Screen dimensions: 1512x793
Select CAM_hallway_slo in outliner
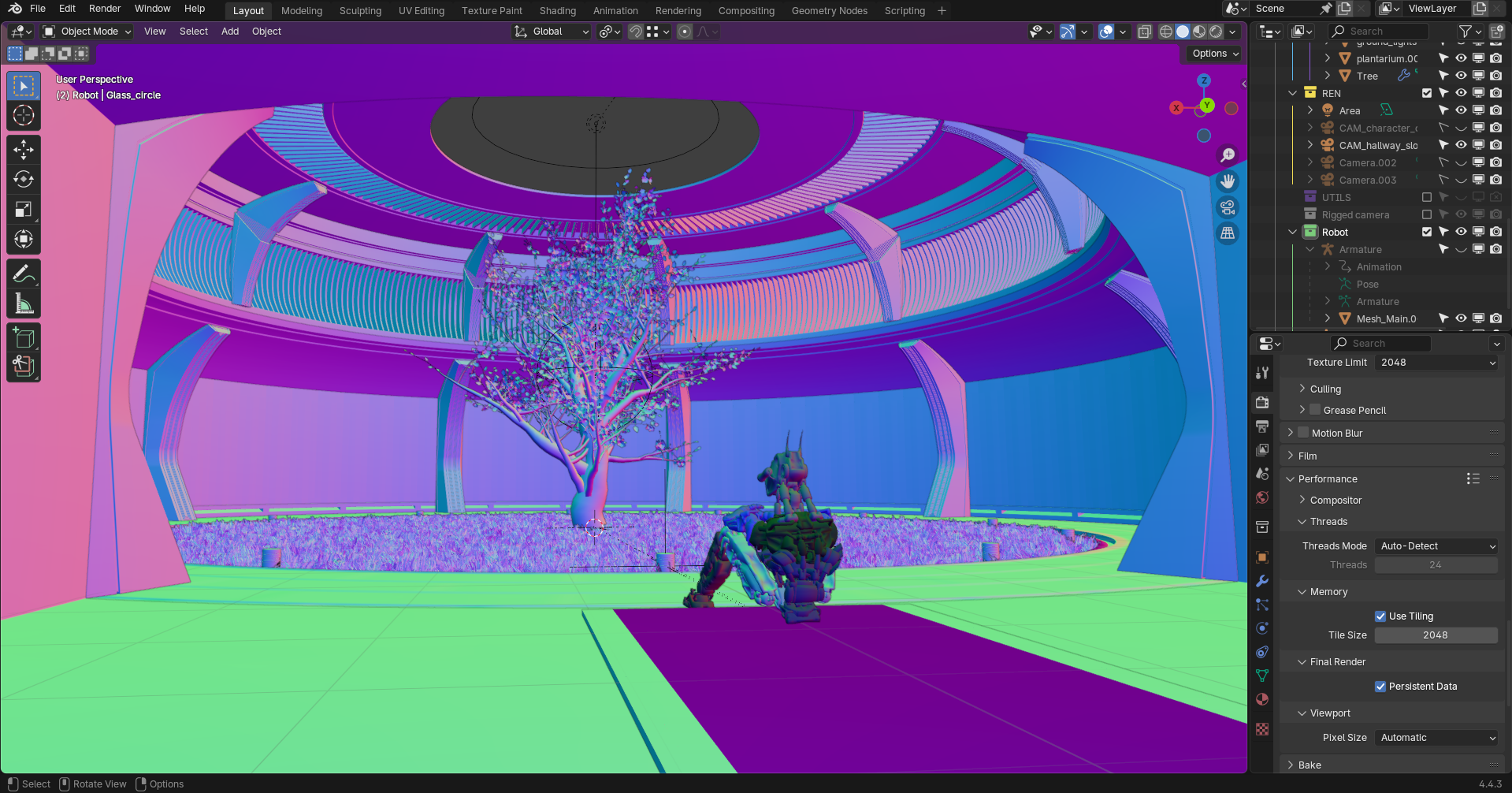pos(1378,145)
